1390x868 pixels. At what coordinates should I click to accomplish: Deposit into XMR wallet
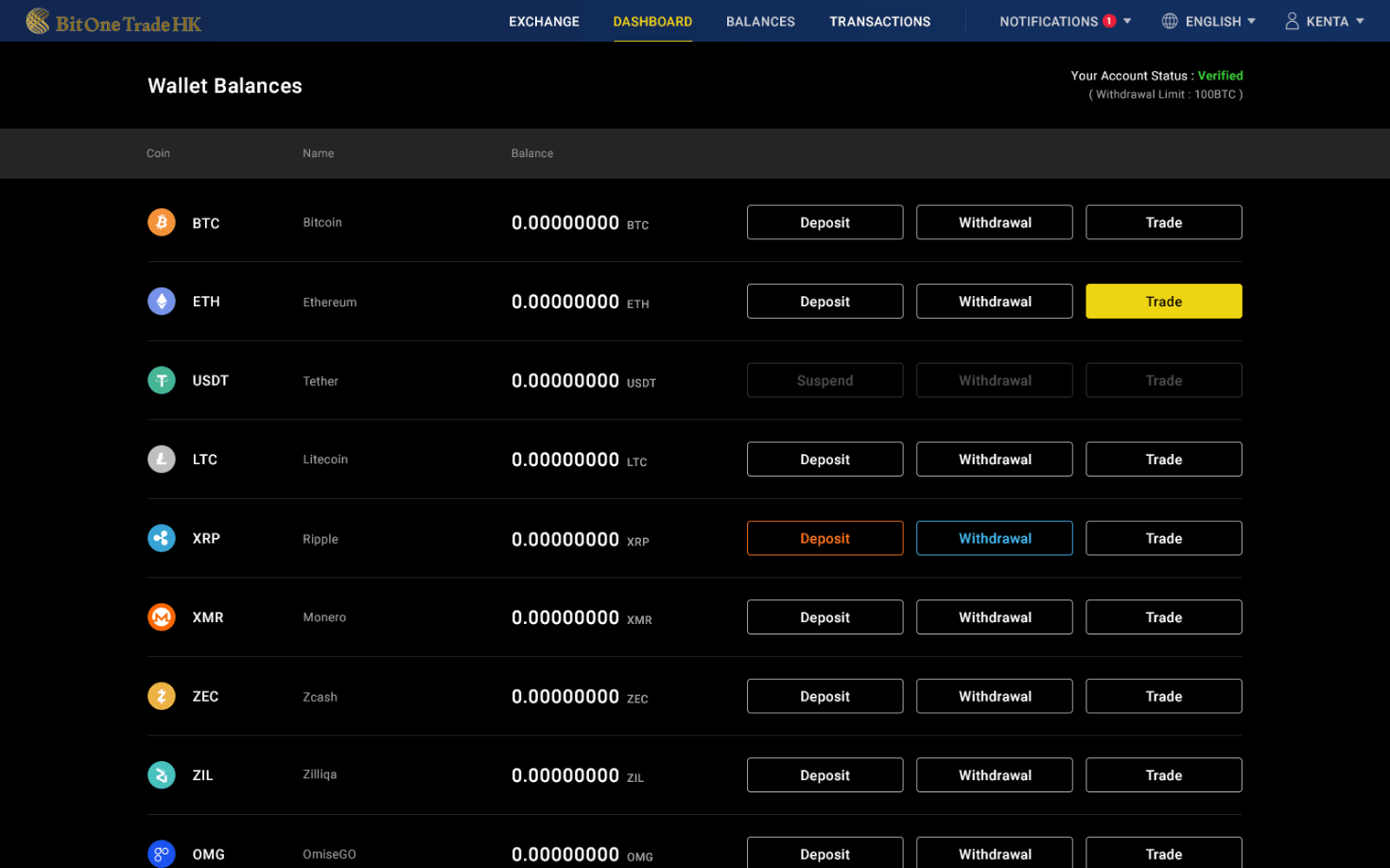825,617
